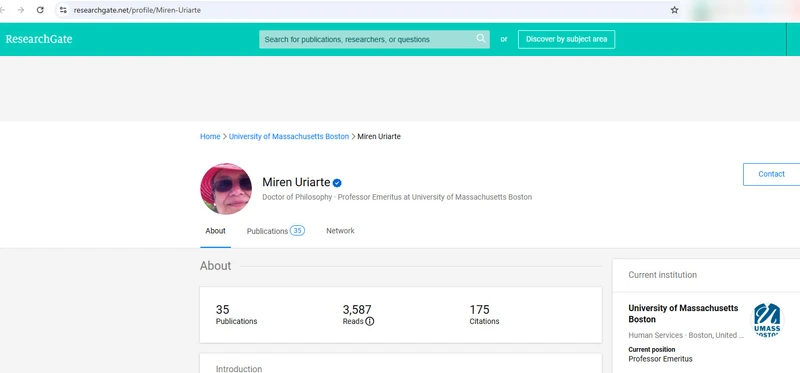Click the 35 Publications statistic
The width and height of the screenshot is (800, 373).
[236, 314]
